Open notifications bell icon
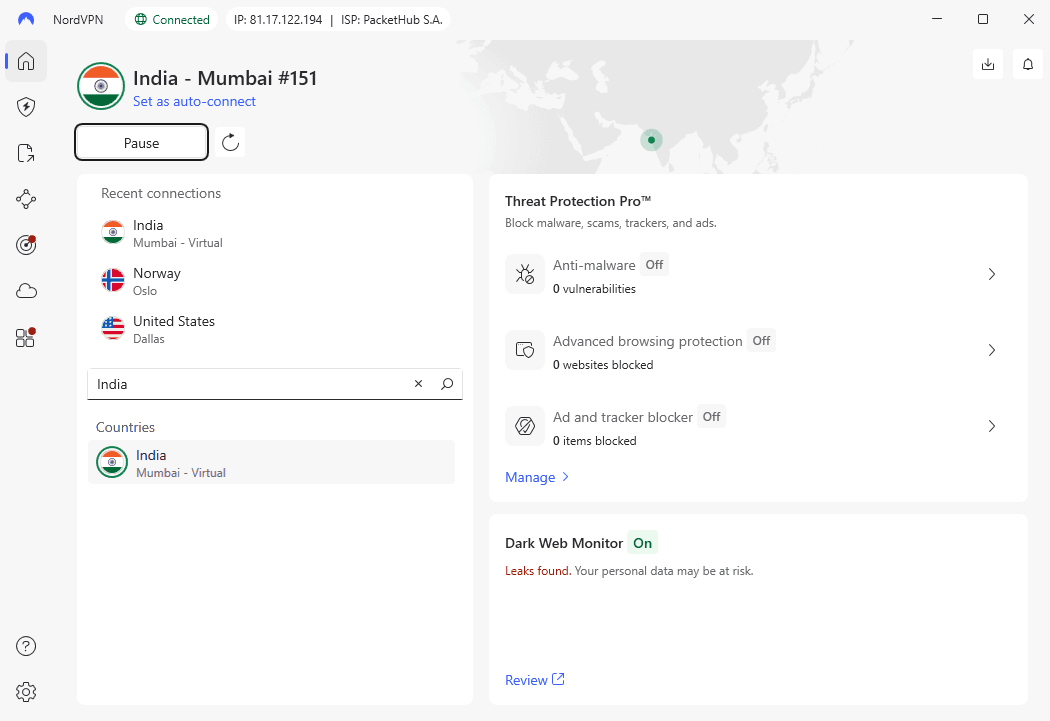 (x=1028, y=64)
